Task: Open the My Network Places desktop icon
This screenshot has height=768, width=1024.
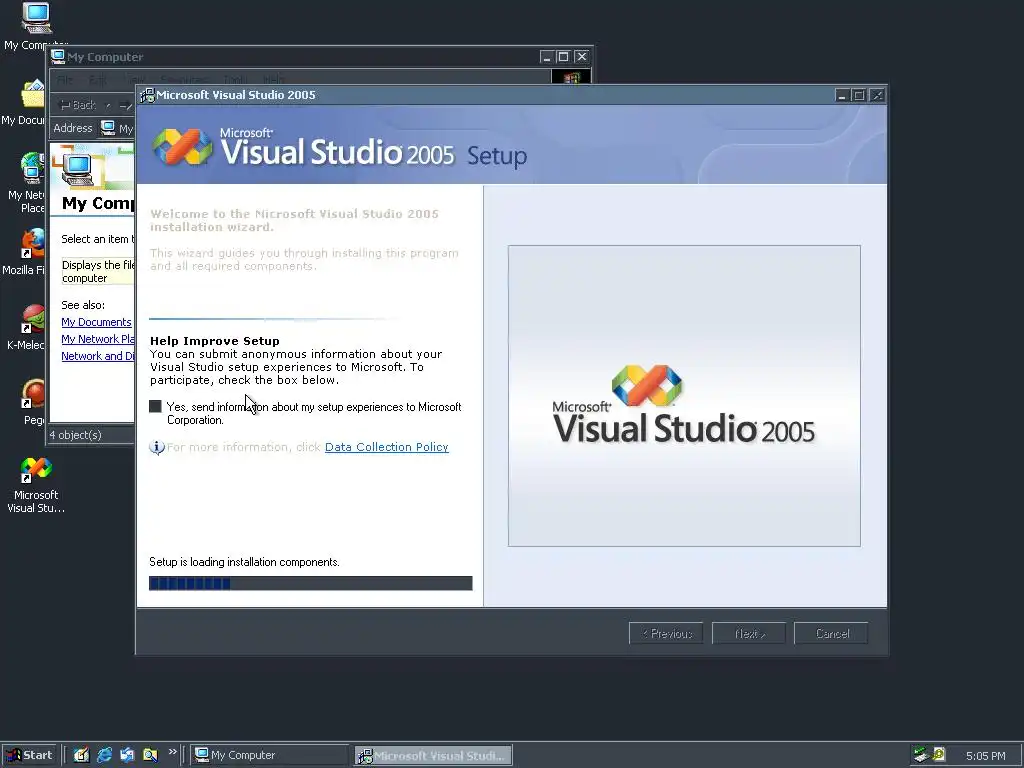Action: [x=31, y=167]
